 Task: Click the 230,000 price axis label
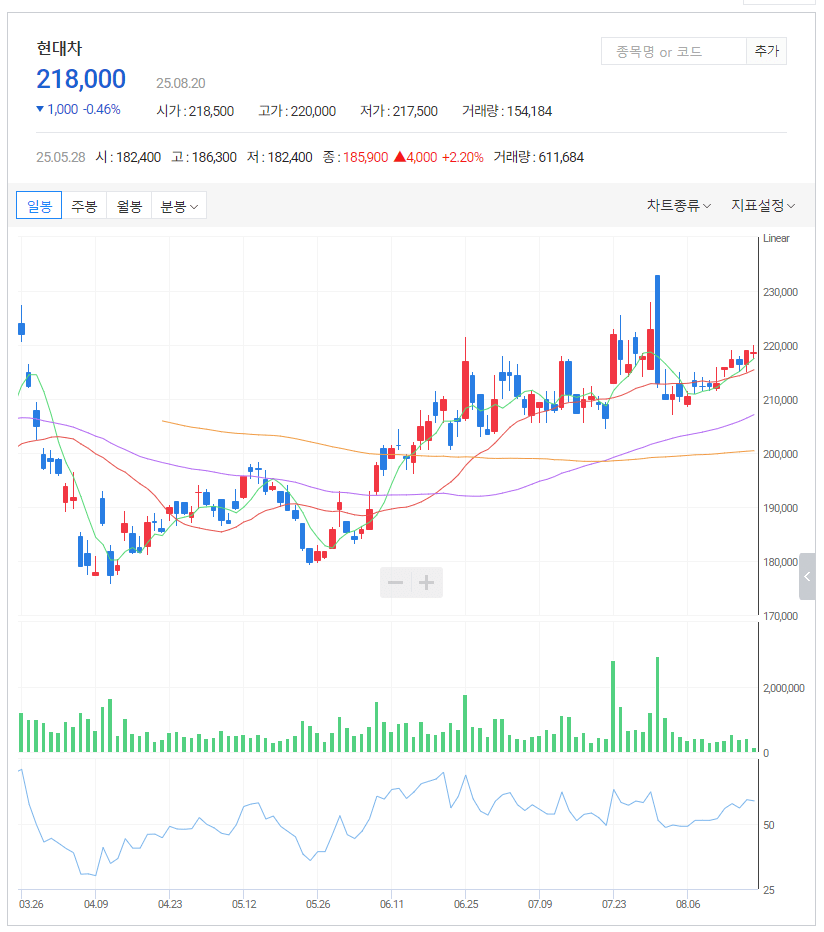pos(780,292)
